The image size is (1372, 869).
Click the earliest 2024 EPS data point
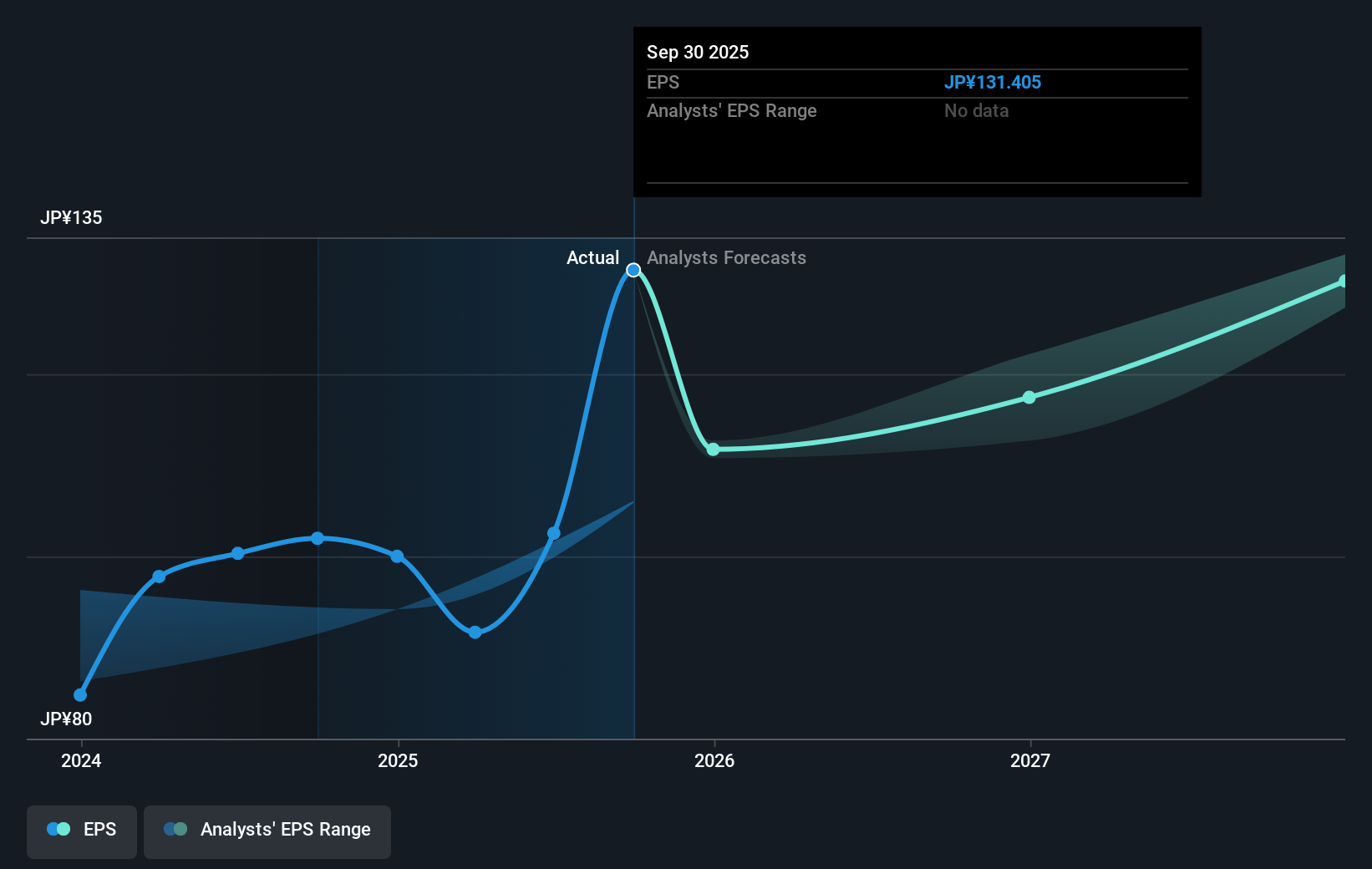pos(79,694)
